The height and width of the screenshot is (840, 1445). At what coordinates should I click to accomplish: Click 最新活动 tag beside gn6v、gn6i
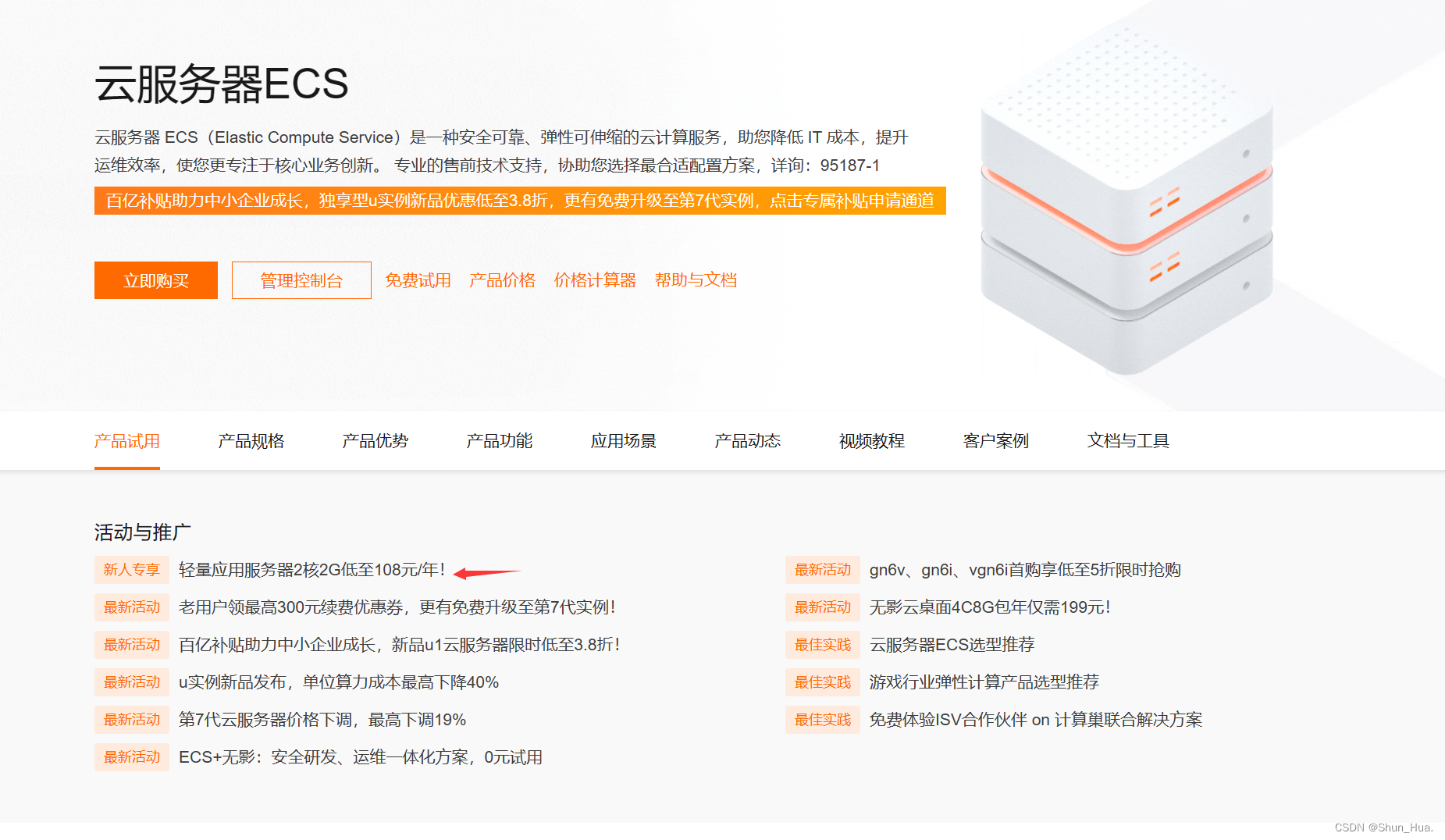[823, 570]
